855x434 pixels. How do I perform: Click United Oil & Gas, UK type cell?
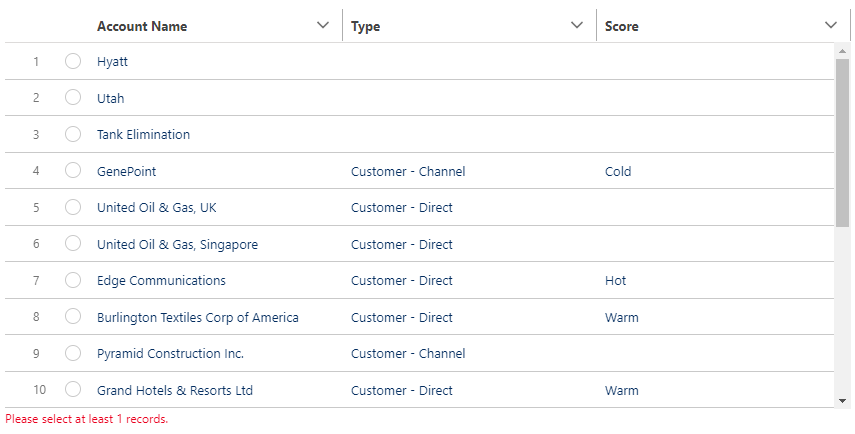pyautogui.click(x=402, y=208)
